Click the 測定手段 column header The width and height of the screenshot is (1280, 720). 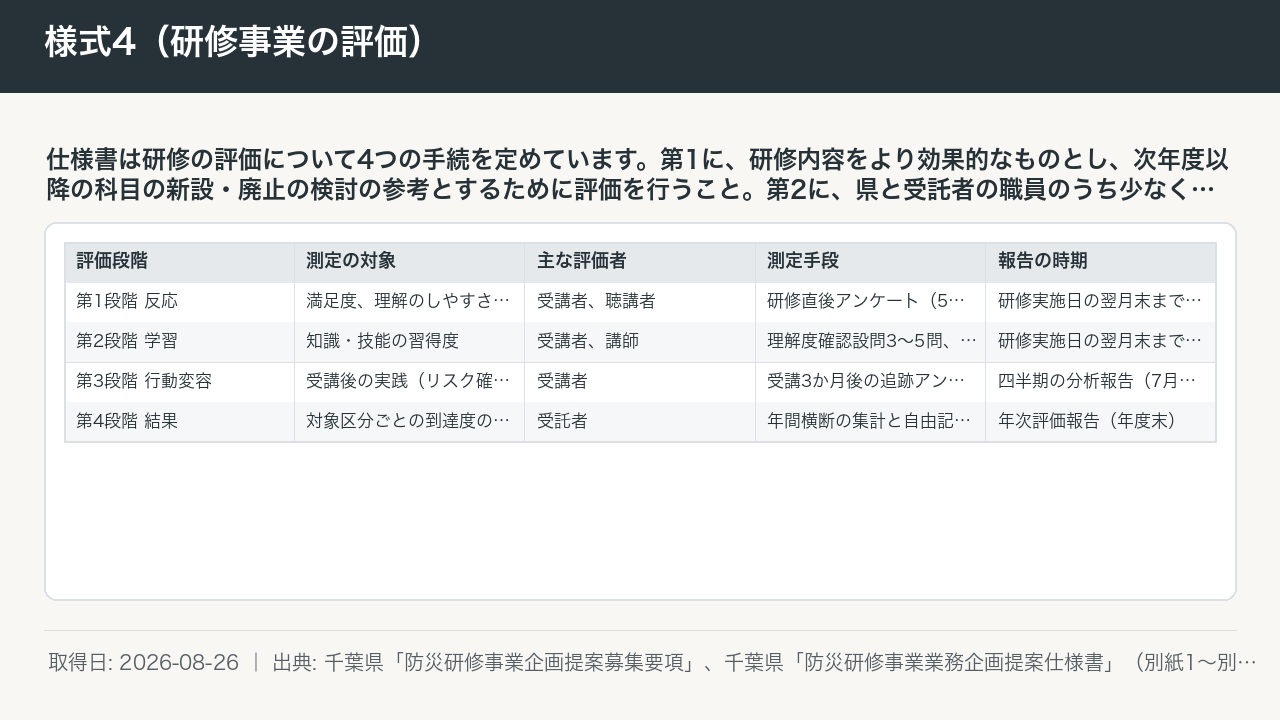click(x=870, y=262)
